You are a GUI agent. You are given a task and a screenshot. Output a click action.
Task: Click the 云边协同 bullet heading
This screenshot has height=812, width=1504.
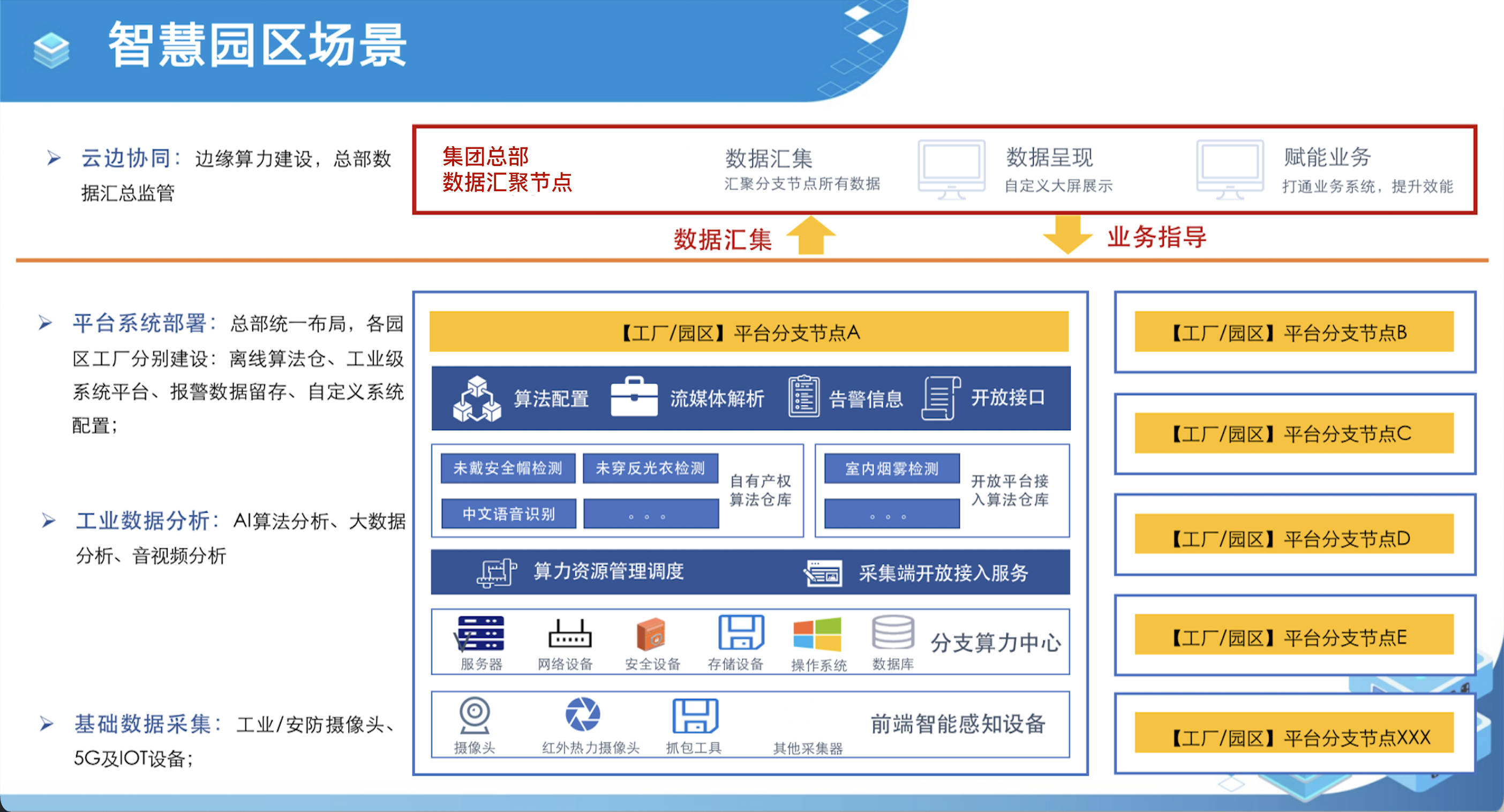coord(132,158)
